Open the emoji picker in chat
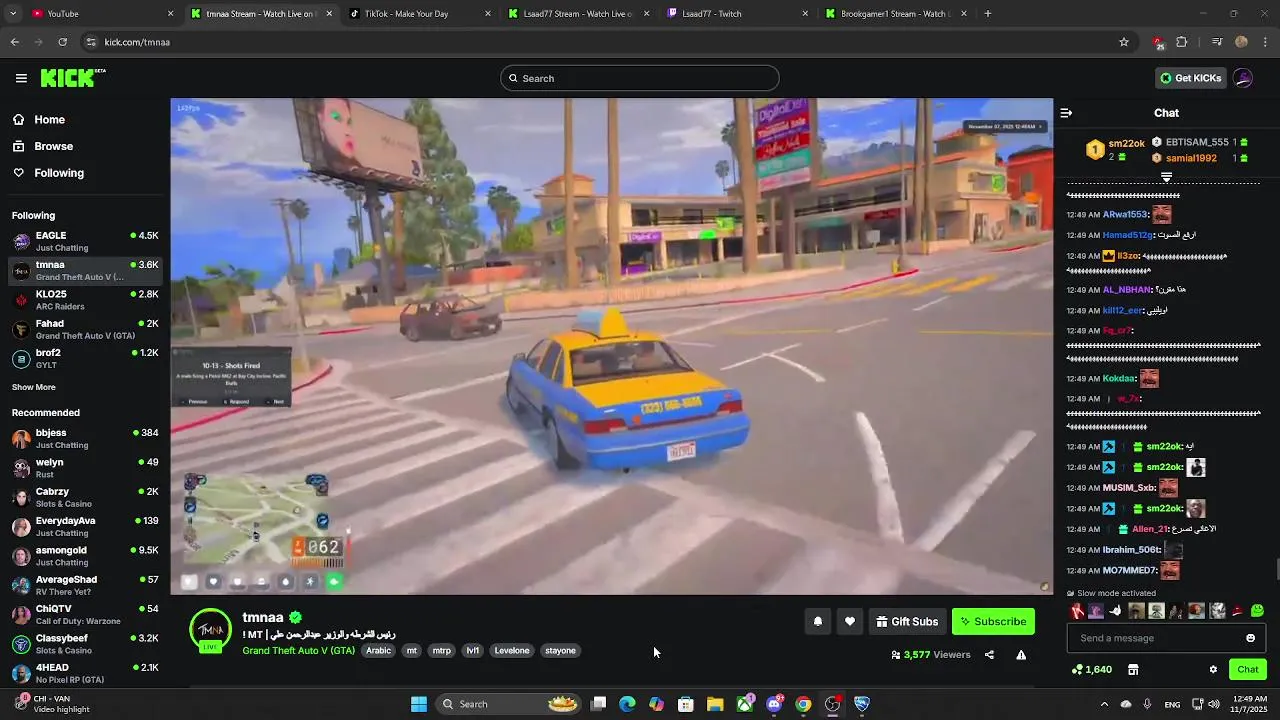Image resolution: width=1280 pixels, height=720 pixels. 1250,638
